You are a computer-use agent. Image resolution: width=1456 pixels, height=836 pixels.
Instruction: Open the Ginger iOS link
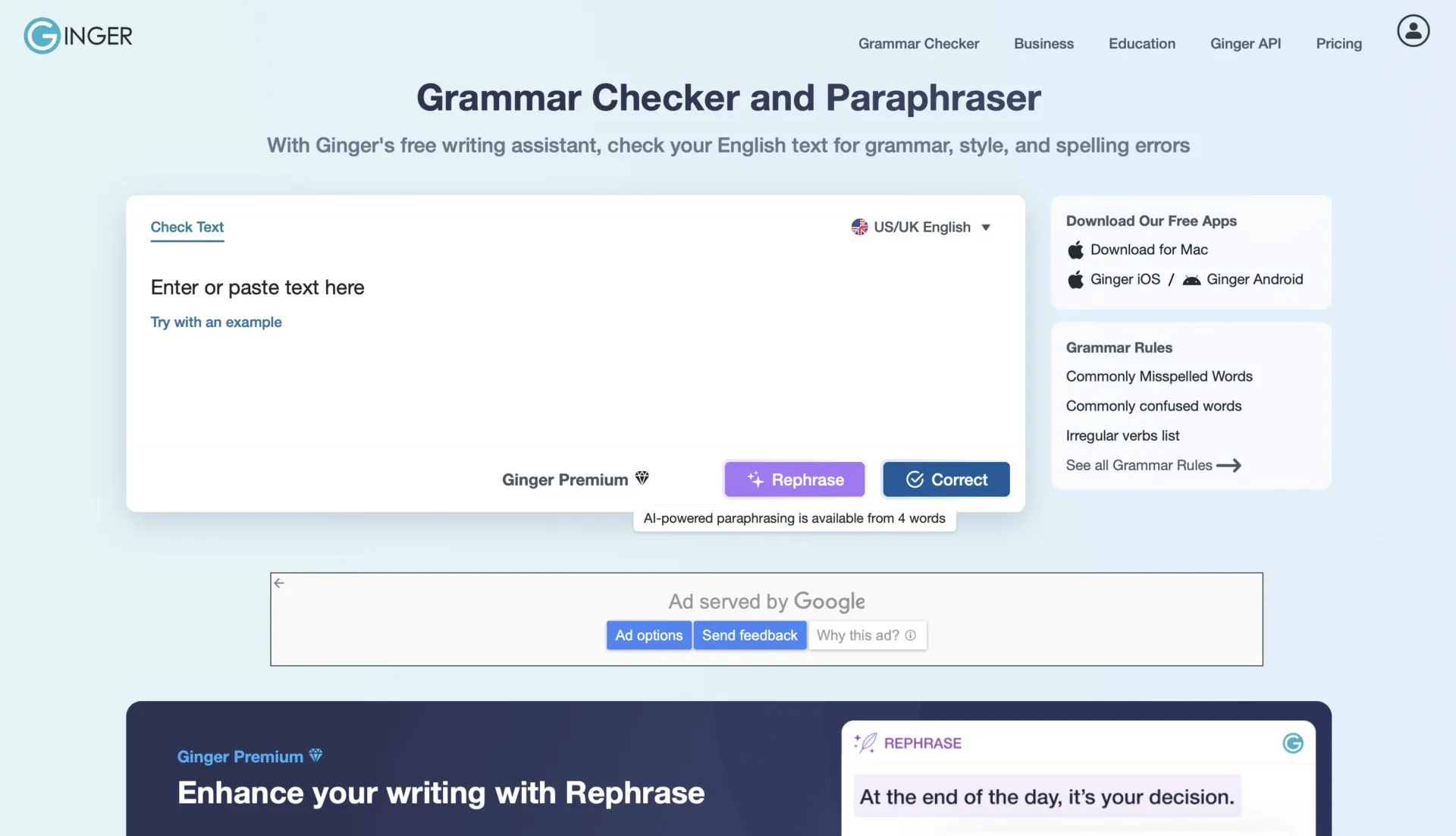1125,279
